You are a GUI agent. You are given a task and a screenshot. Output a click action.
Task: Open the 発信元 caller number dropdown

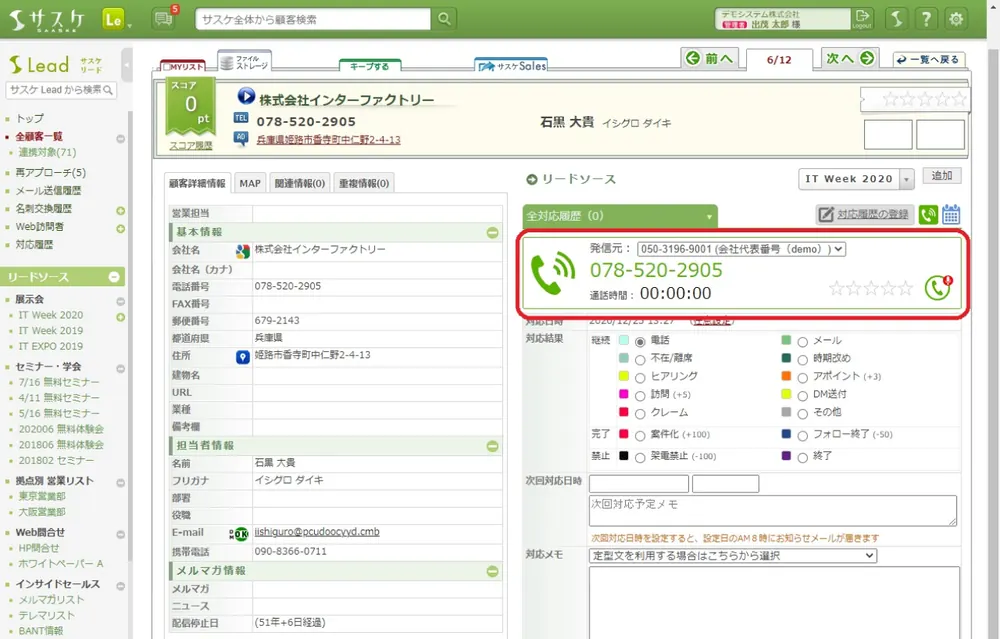pos(741,249)
